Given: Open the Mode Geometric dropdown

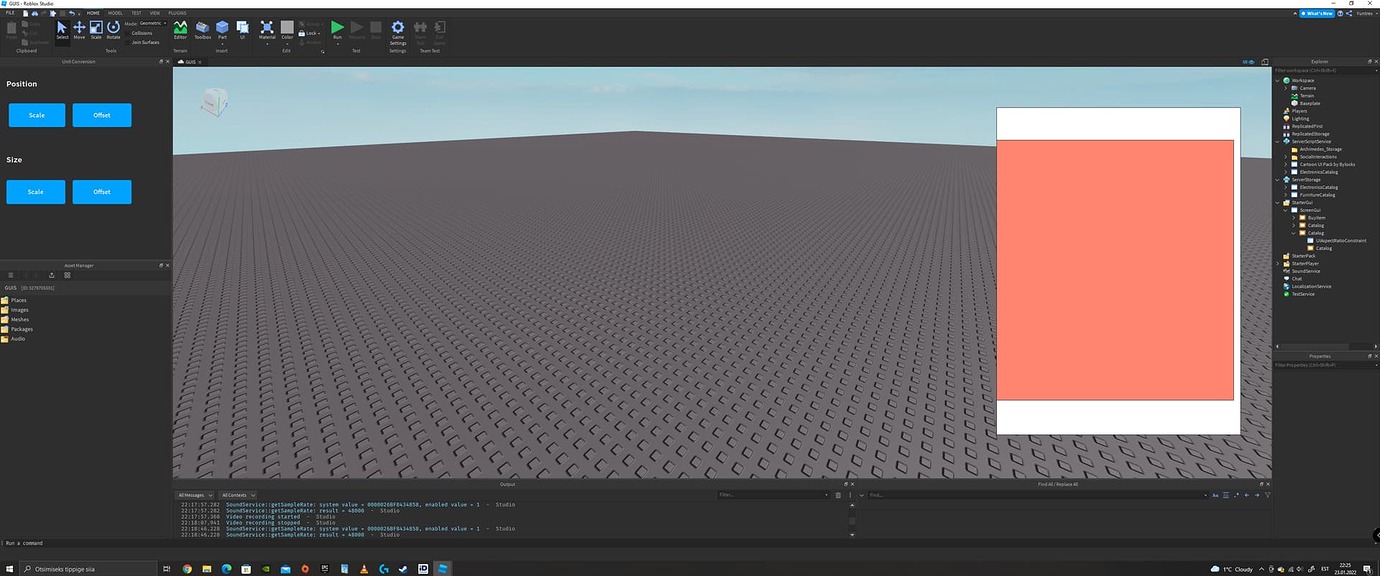Looking at the screenshot, I should point(153,22).
